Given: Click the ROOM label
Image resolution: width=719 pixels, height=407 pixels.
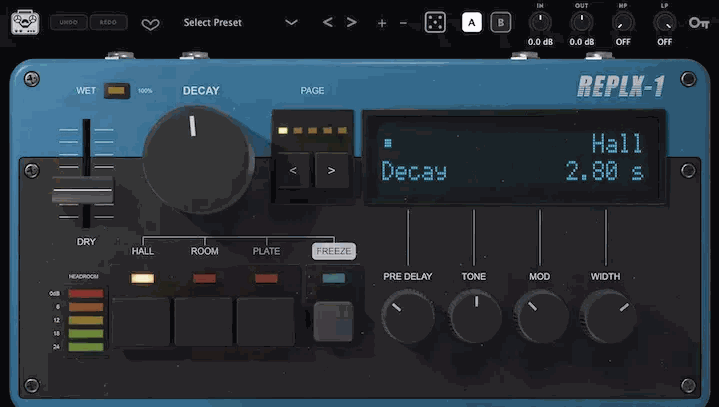Looking at the screenshot, I should 205,251.
